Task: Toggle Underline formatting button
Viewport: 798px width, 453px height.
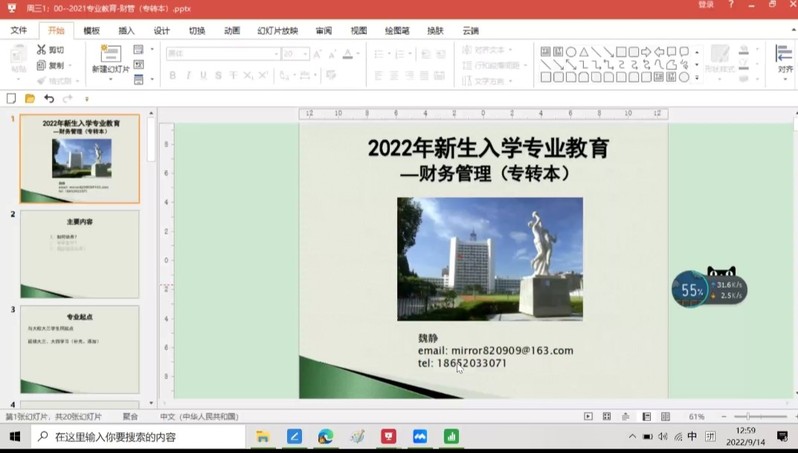Action: 203,75
